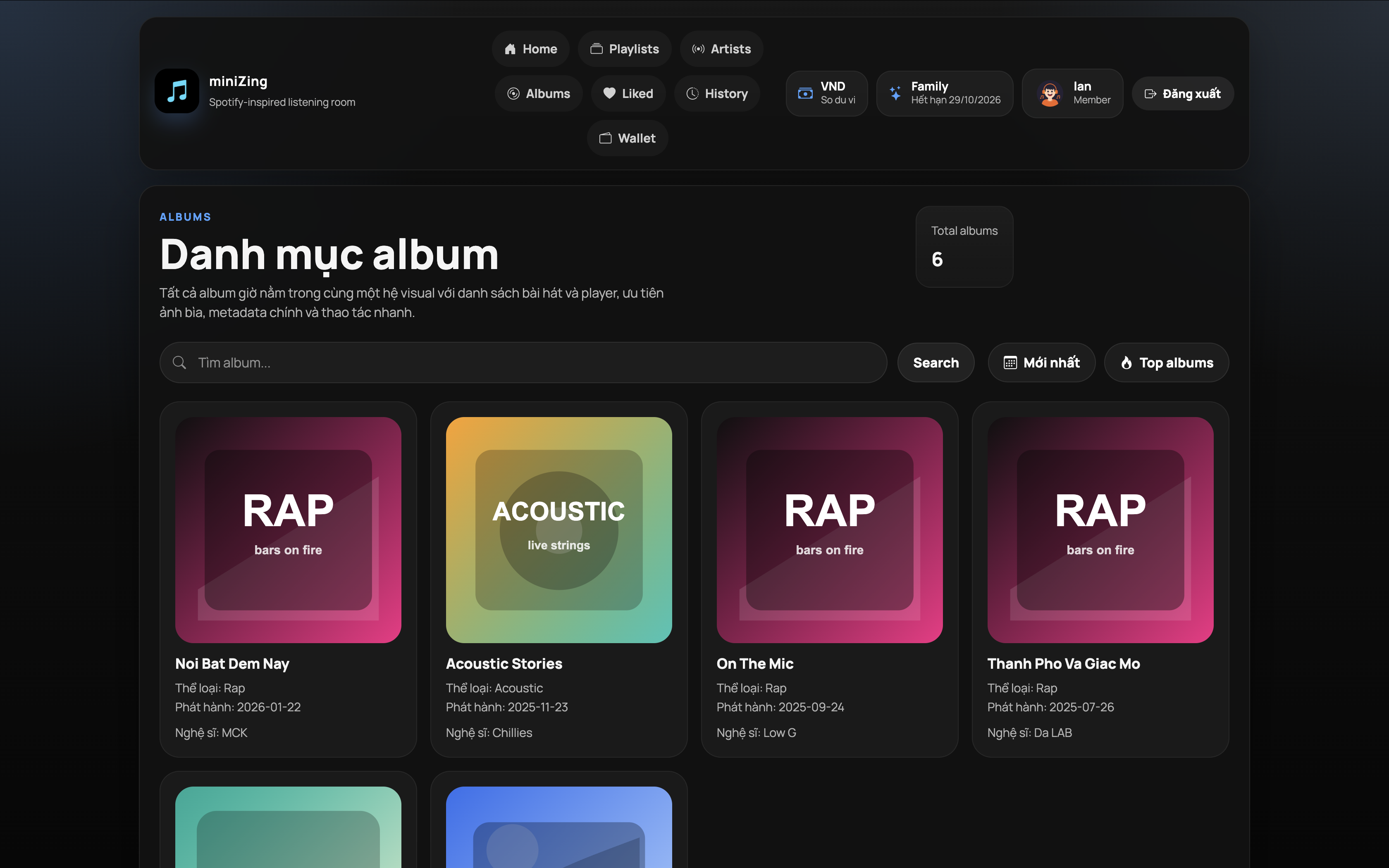Screen dimensions: 1389x868
Task: Click the VND wallet balance chip
Action: pyautogui.click(x=826, y=93)
